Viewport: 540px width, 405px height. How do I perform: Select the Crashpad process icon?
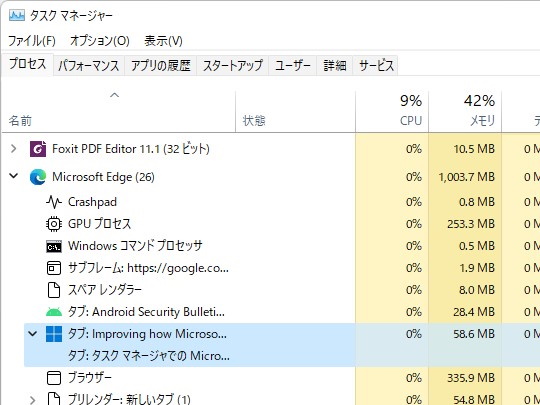54,202
